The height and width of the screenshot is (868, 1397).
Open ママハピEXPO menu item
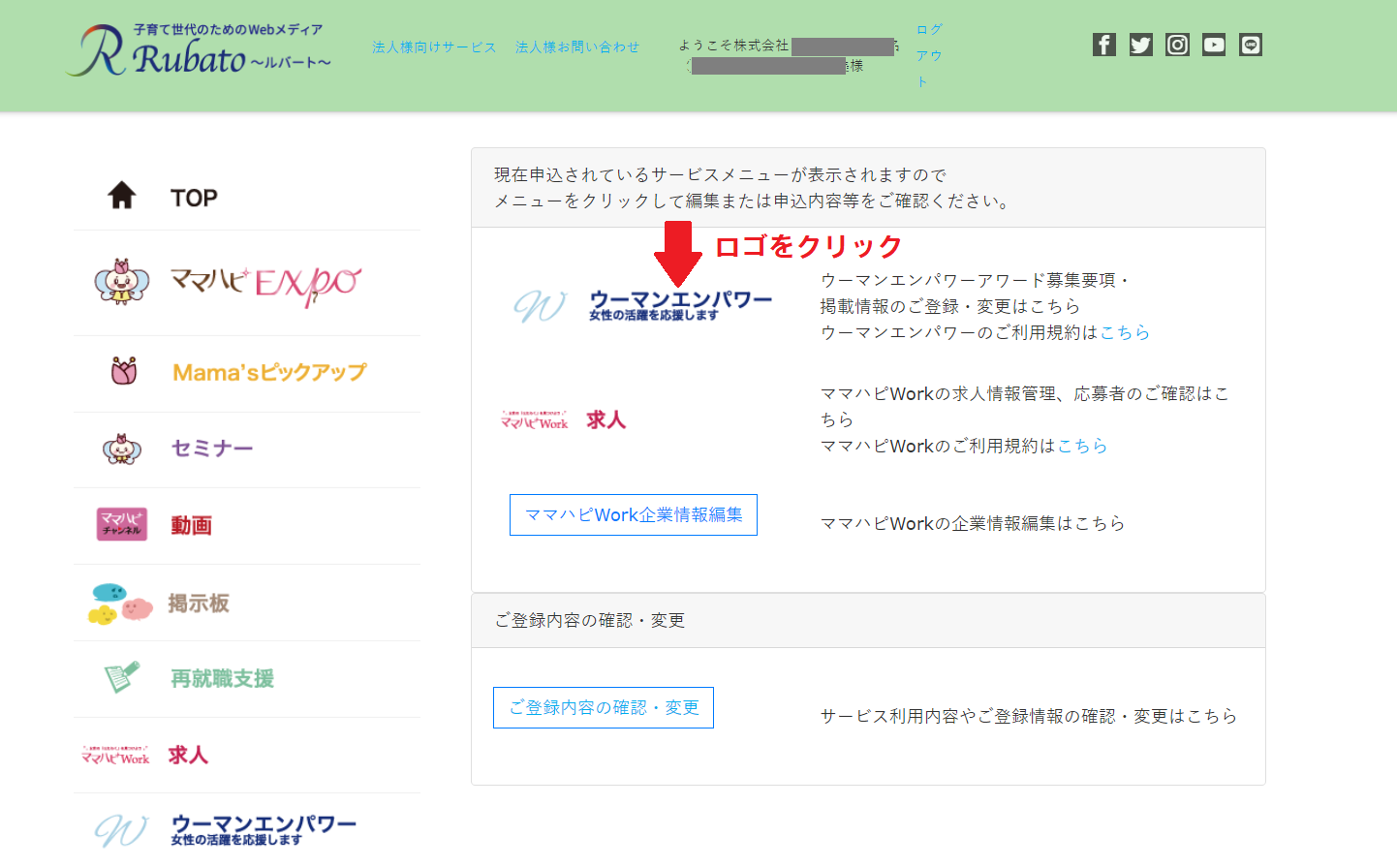coord(265,284)
